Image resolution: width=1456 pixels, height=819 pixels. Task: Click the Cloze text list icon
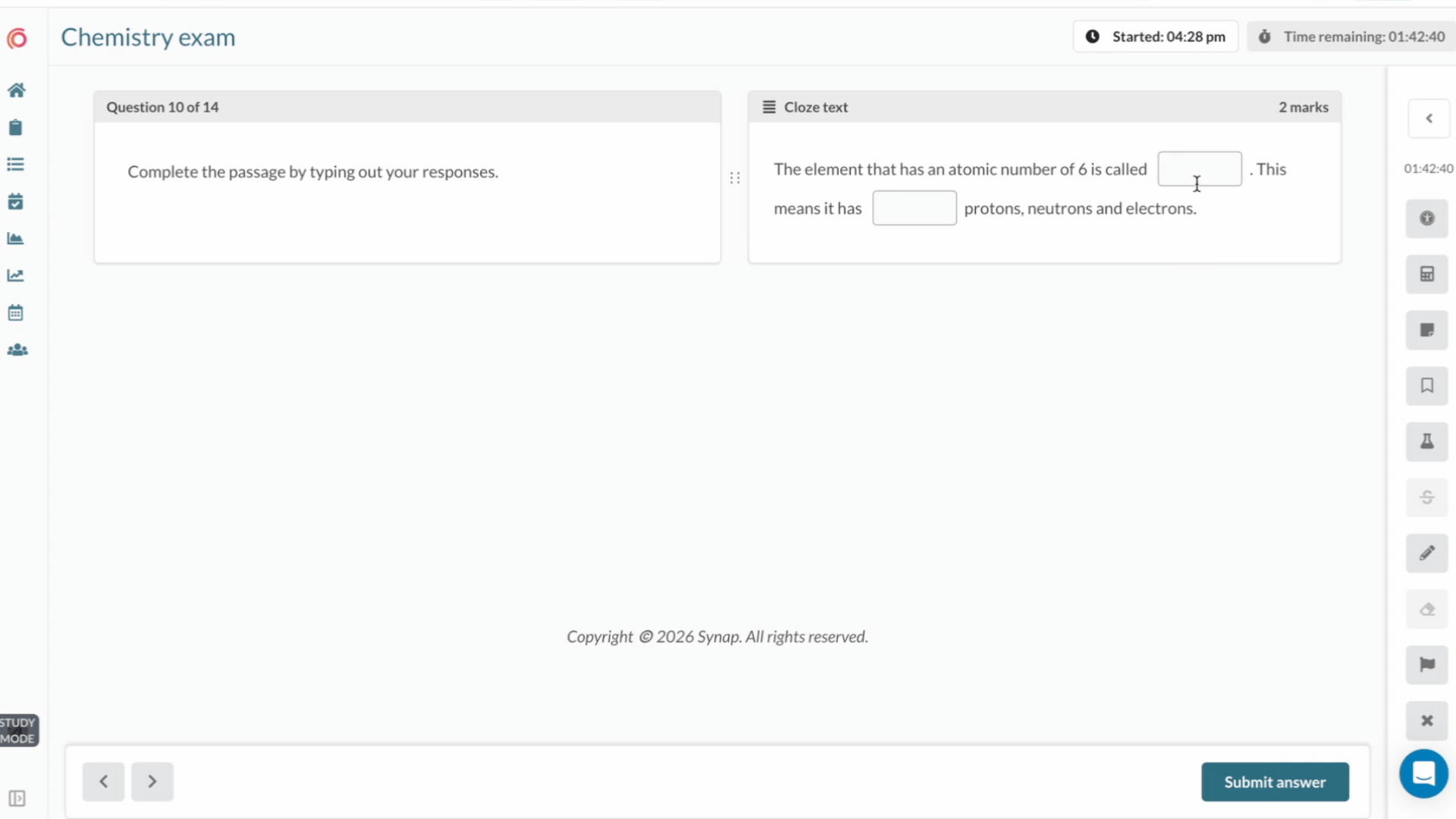coord(769,107)
